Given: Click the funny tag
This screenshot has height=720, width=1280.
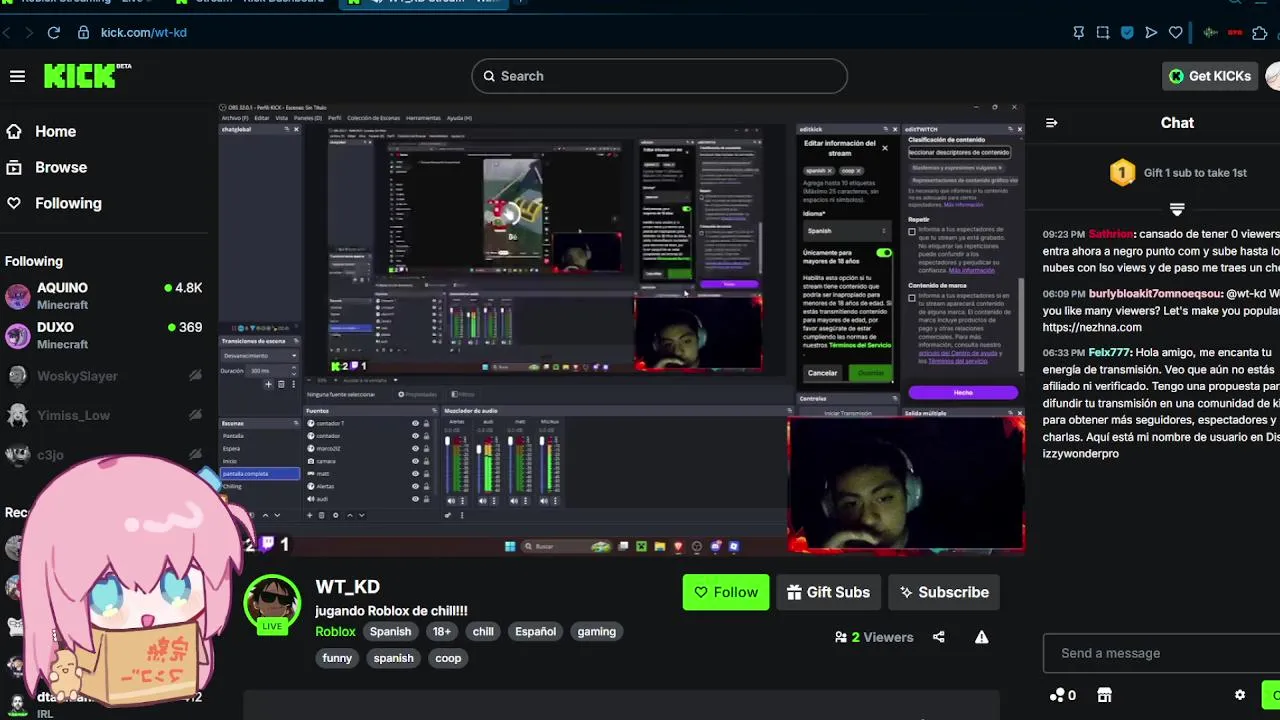Looking at the screenshot, I should [337, 658].
